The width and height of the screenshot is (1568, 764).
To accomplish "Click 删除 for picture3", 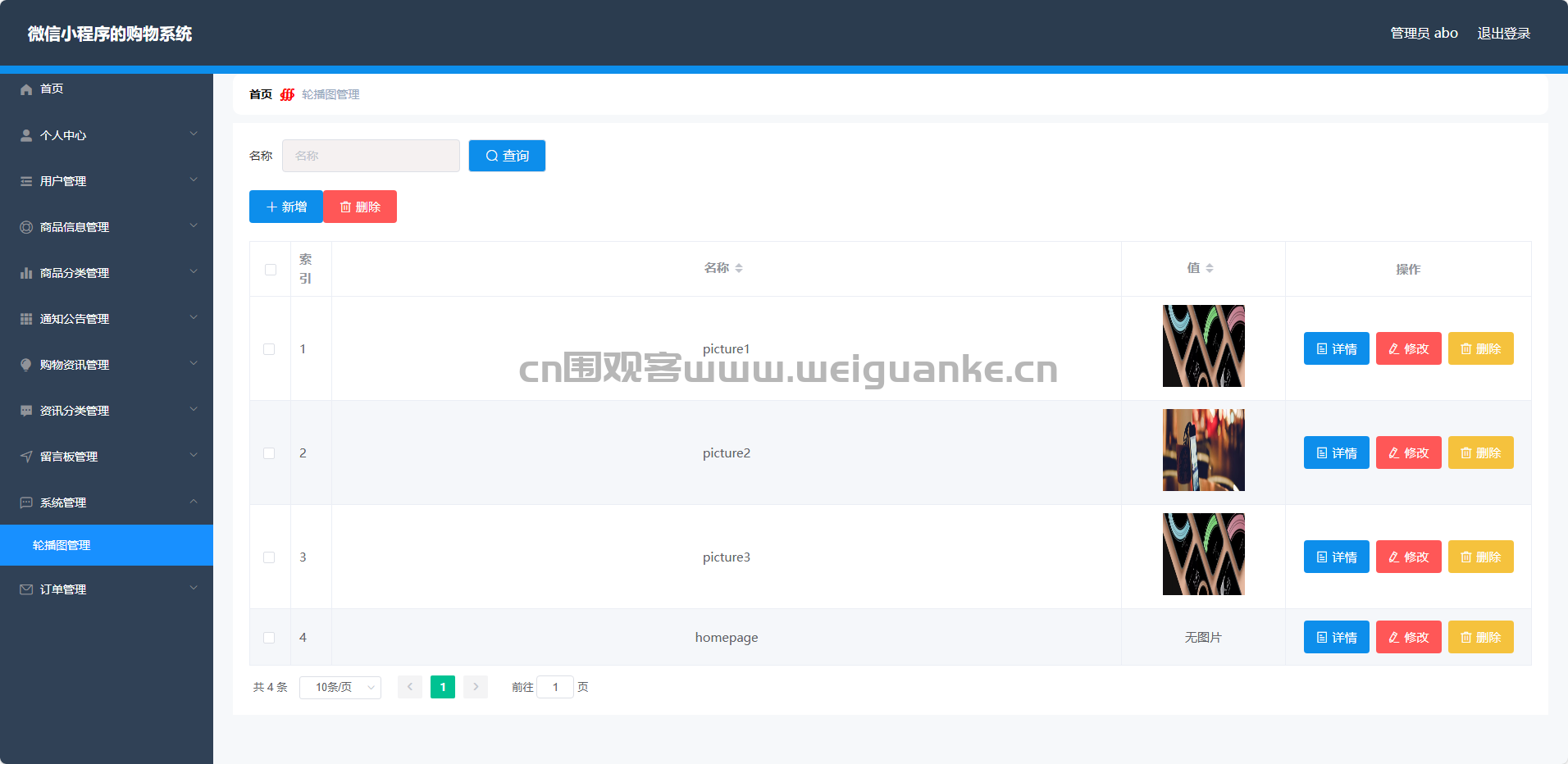I will coord(1481,557).
